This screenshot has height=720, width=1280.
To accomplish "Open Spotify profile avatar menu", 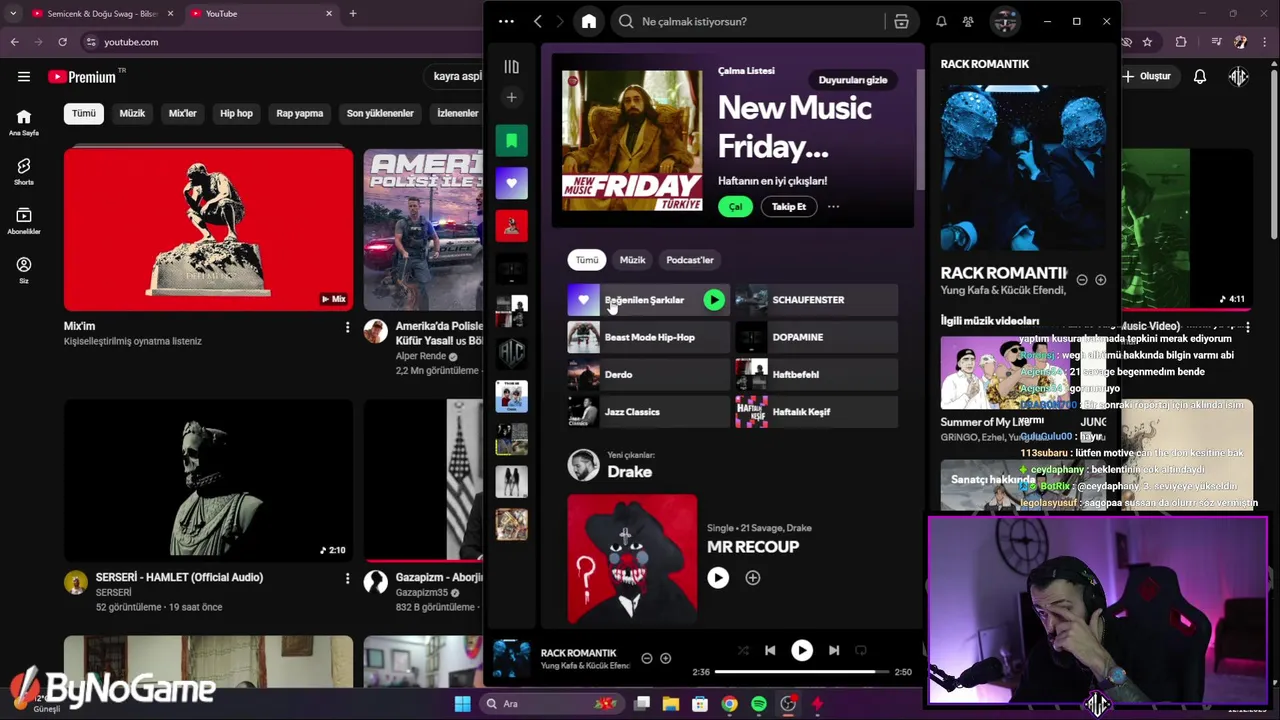I will [x=1005, y=21].
